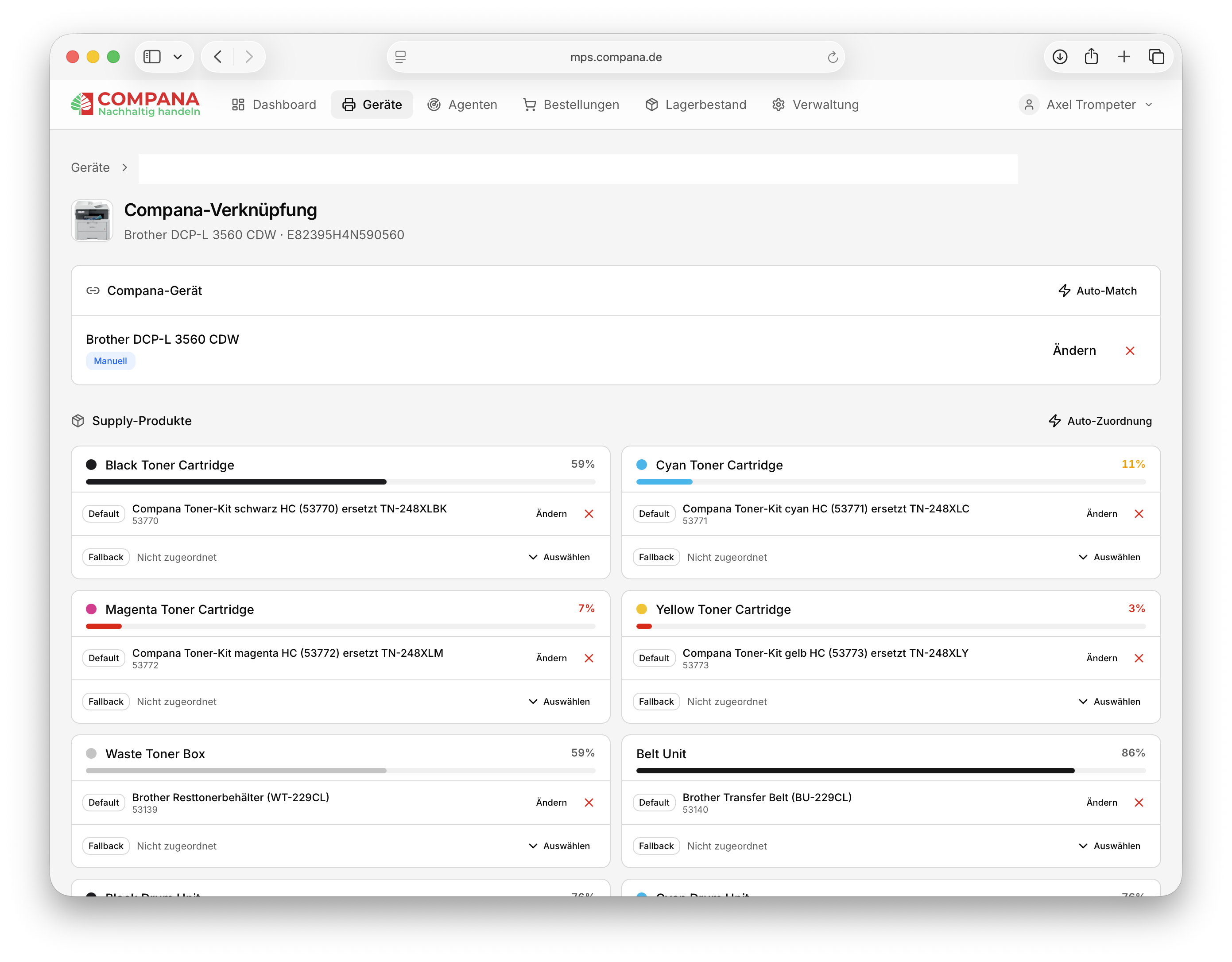
Task: Click Ändern for Black Toner default
Action: [551, 513]
